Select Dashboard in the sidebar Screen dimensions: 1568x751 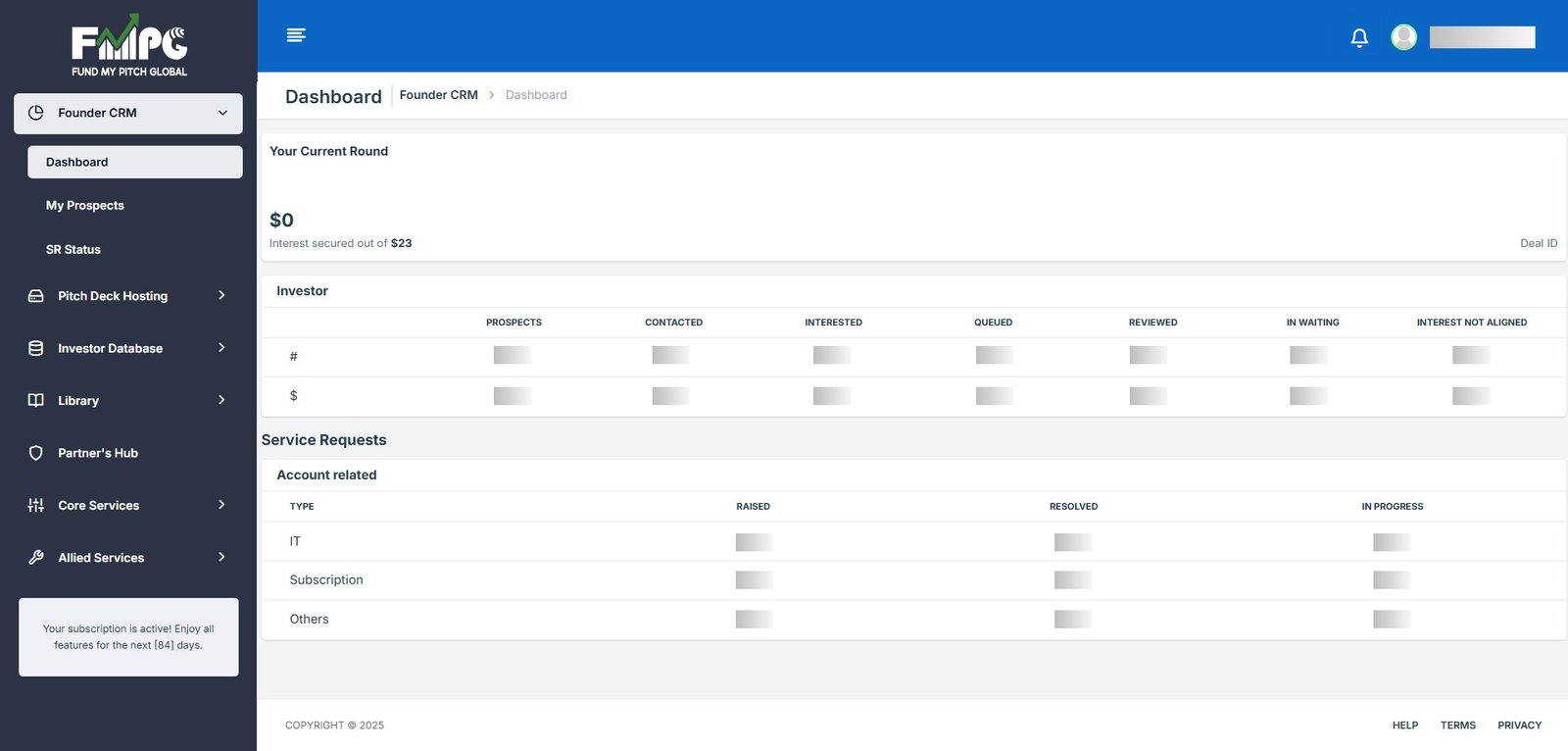[x=77, y=162]
